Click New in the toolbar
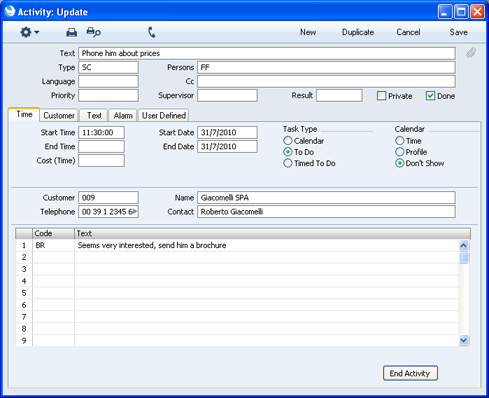This screenshot has height=398, width=489. tap(308, 32)
